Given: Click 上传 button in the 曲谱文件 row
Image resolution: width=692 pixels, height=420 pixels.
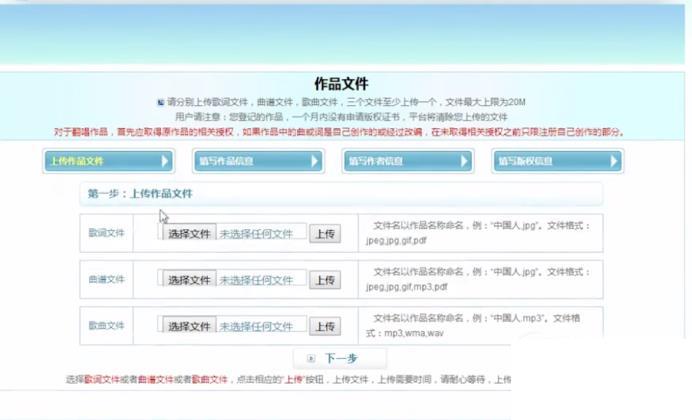Looking at the screenshot, I should click(324, 280).
